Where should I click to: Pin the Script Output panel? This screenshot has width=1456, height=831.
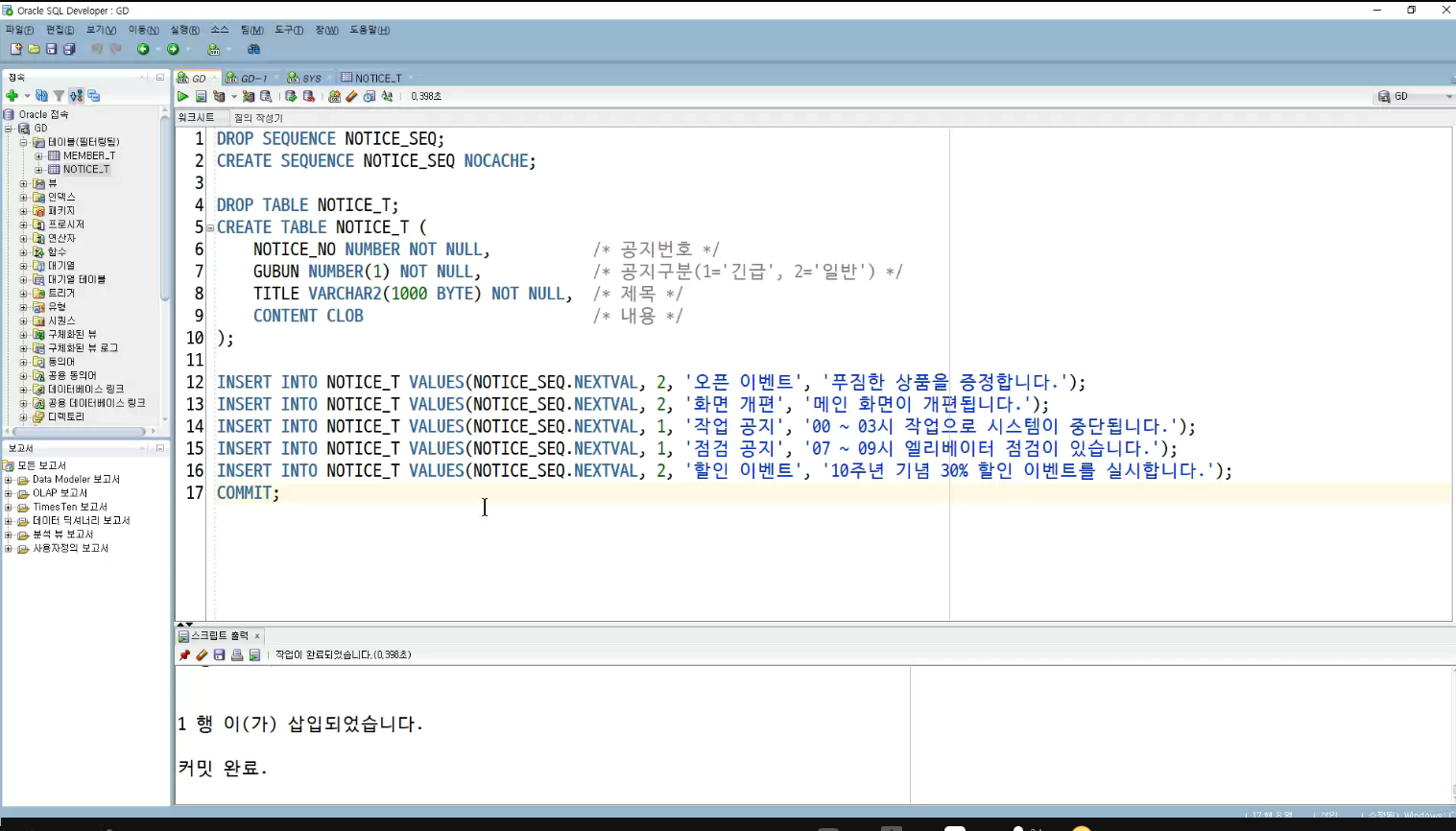click(x=184, y=654)
